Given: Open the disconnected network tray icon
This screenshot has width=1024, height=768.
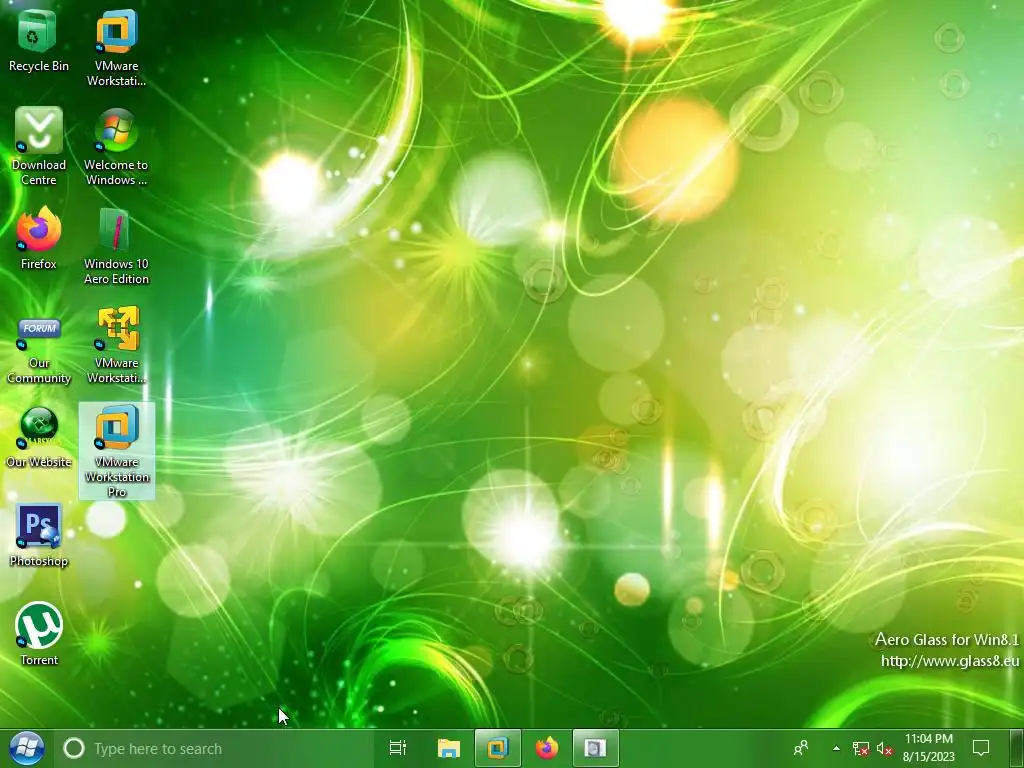Looking at the screenshot, I should click(861, 748).
